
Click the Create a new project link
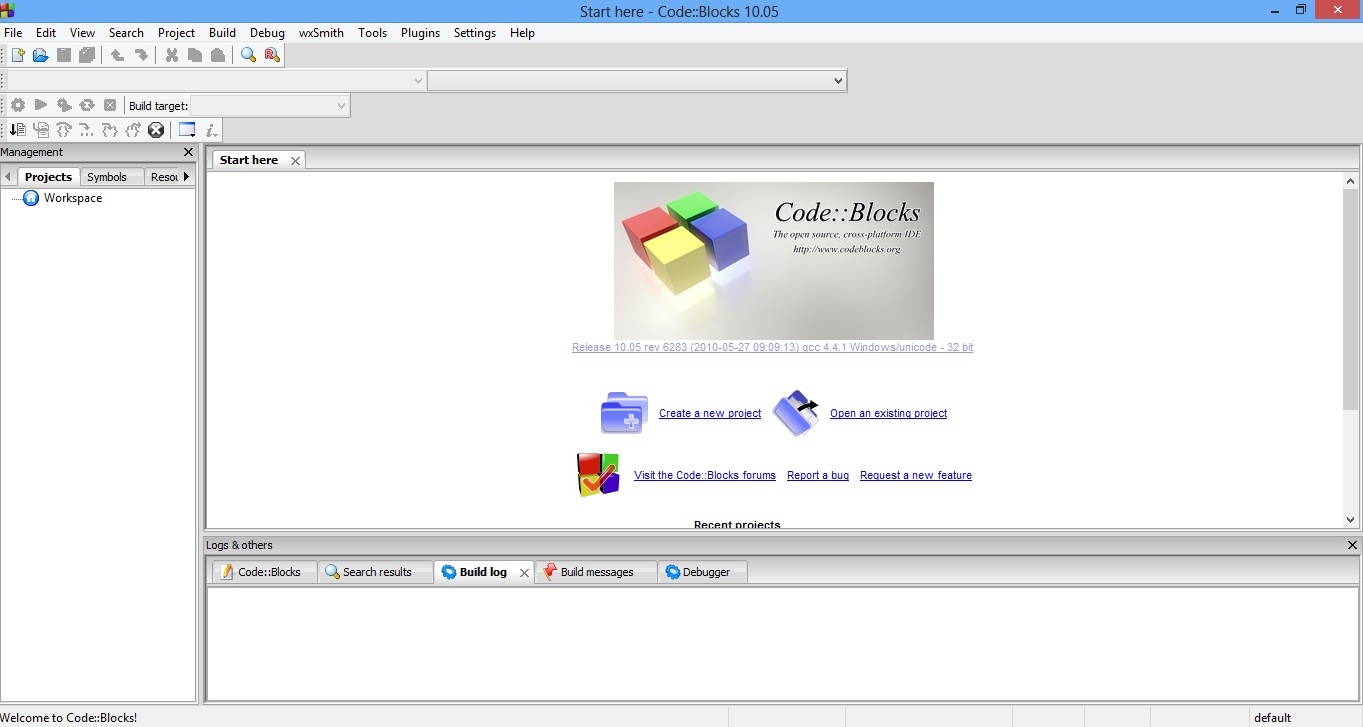[710, 413]
